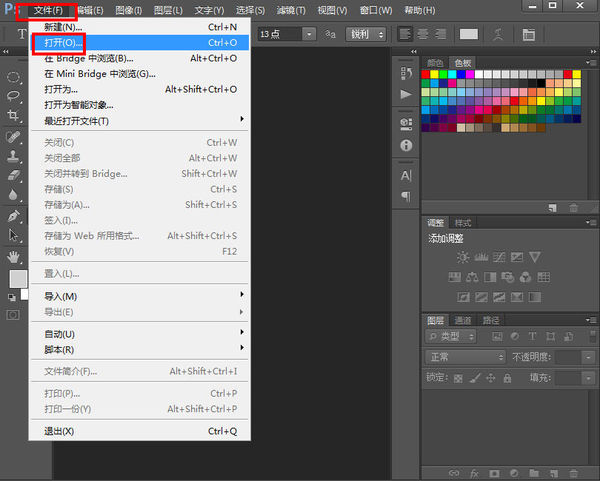Choose 在 Bridge 中浏览(B)... entry

(x=140, y=58)
